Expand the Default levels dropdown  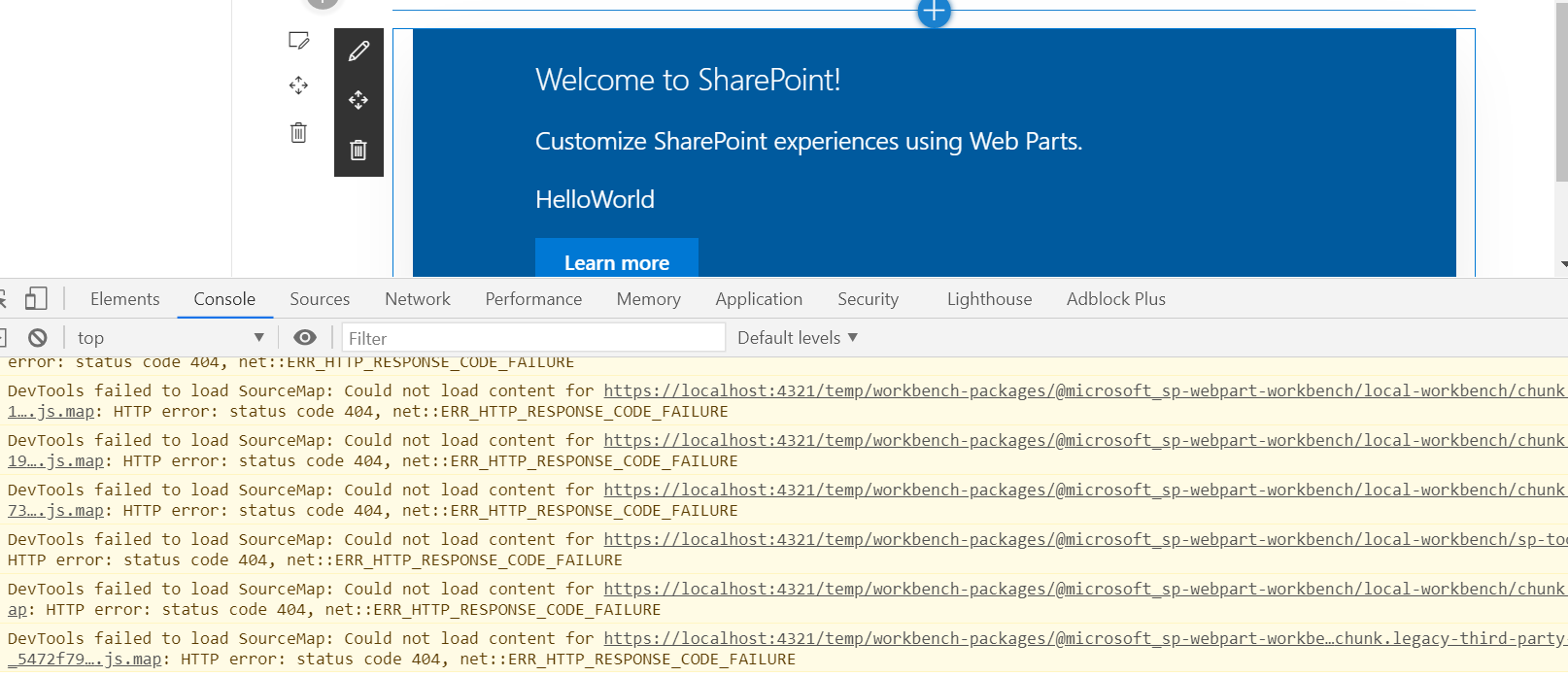(x=798, y=337)
